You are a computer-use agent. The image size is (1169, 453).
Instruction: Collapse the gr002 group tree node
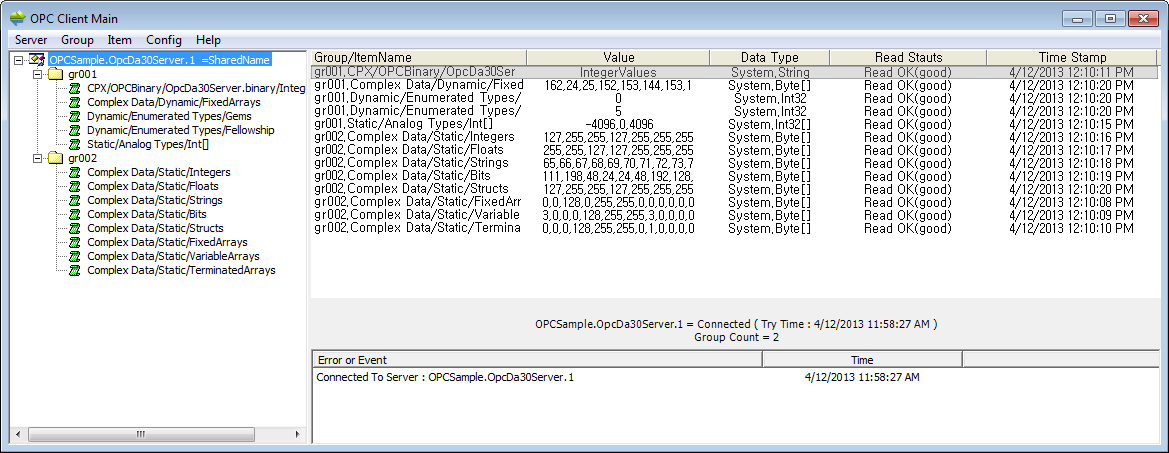click(x=38, y=159)
